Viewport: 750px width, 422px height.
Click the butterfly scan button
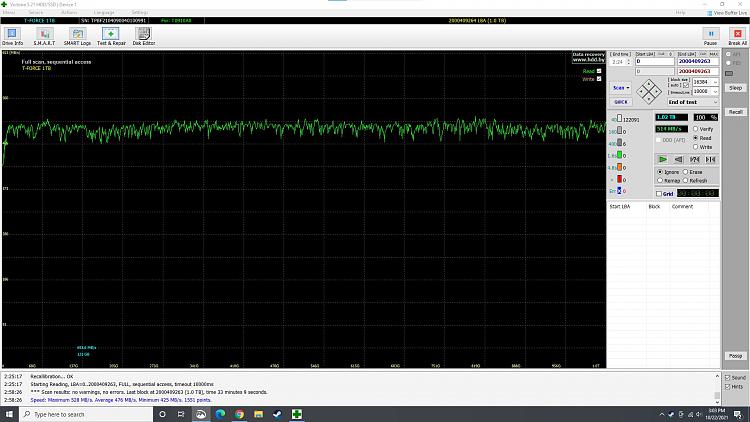click(x=710, y=159)
